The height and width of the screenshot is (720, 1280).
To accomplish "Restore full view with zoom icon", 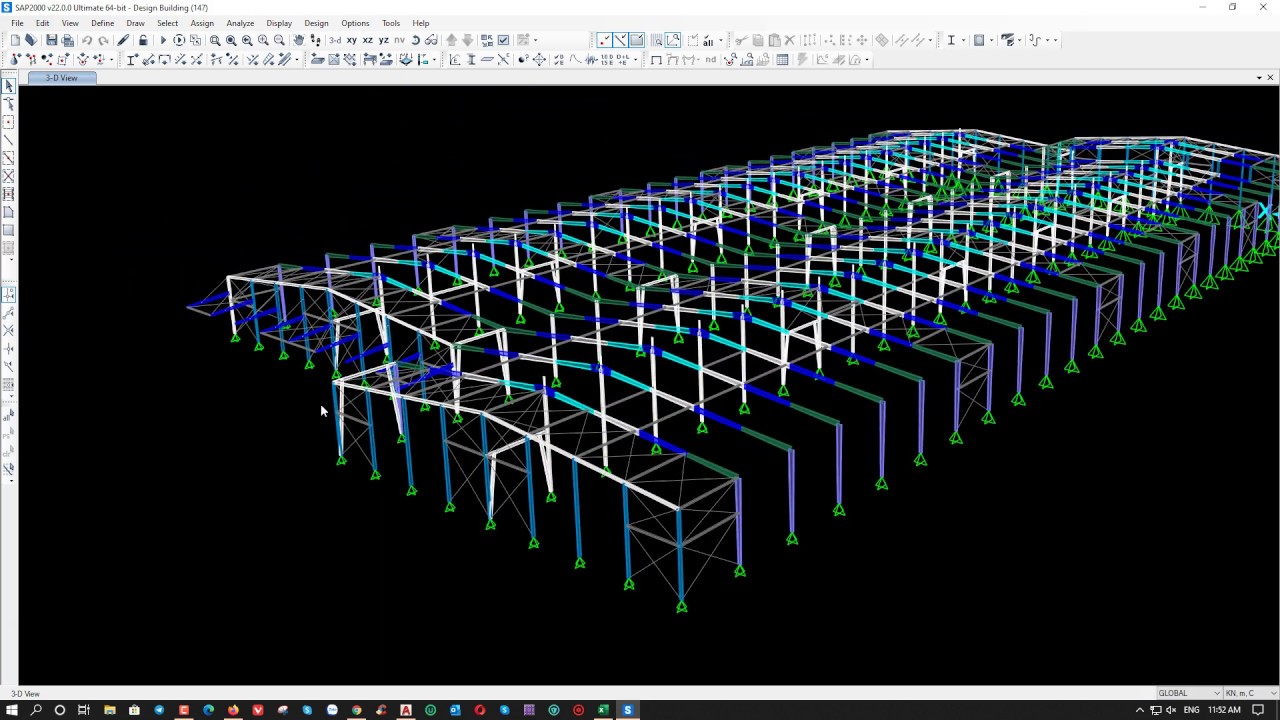I will 231,40.
